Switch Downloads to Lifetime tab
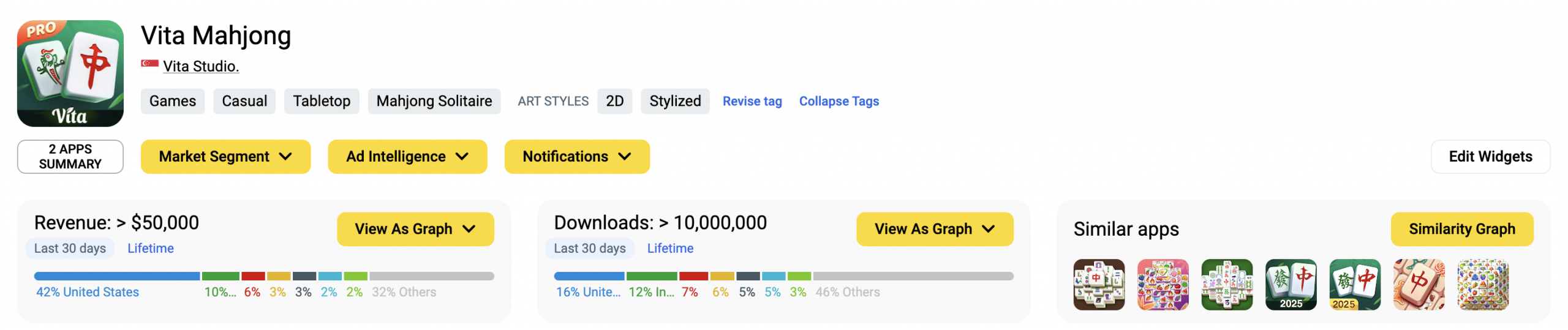 pos(670,249)
